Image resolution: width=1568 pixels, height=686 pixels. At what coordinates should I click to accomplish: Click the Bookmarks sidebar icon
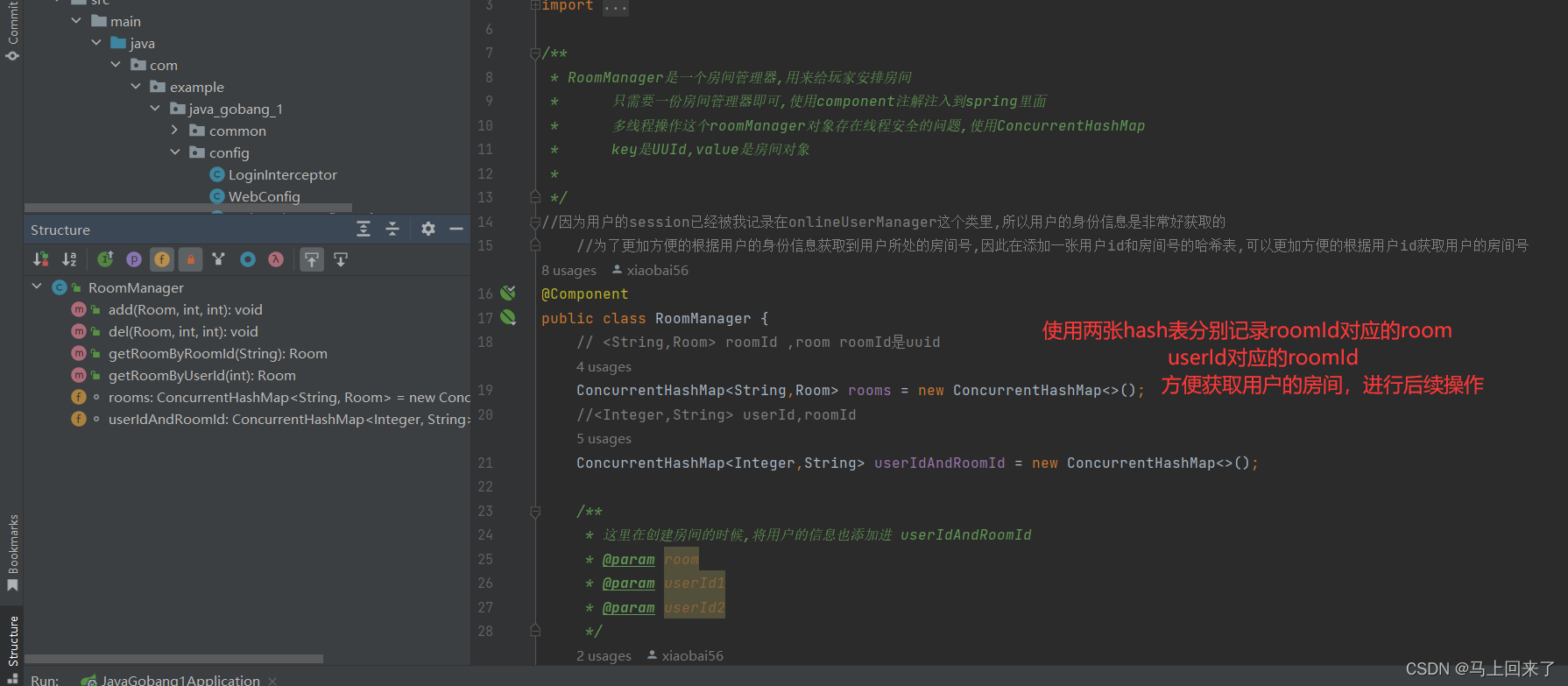click(x=12, y=585)
